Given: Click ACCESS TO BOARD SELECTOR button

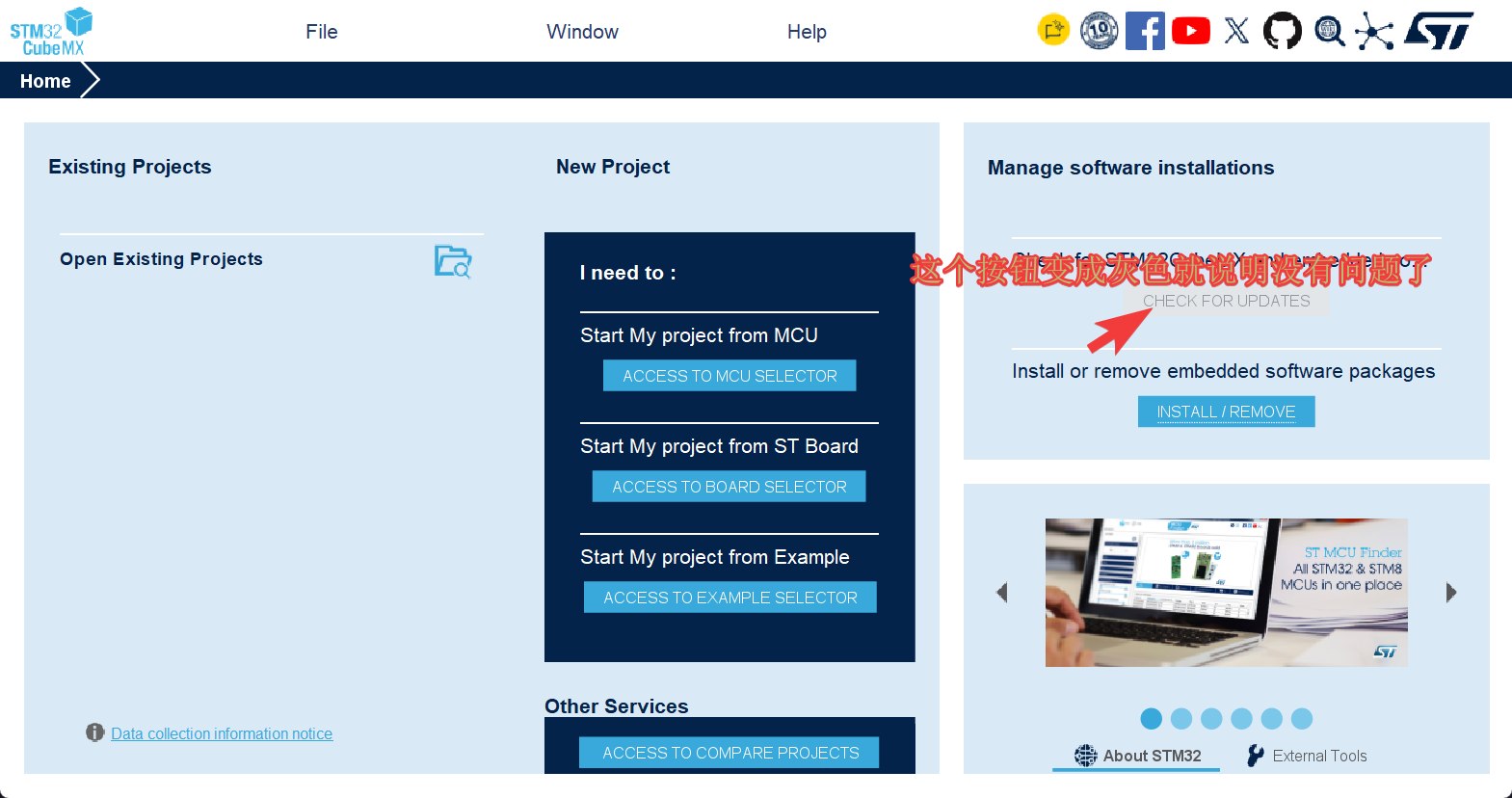Looking at the screenshot, I should pyautogui.click(x=729, y=487).
